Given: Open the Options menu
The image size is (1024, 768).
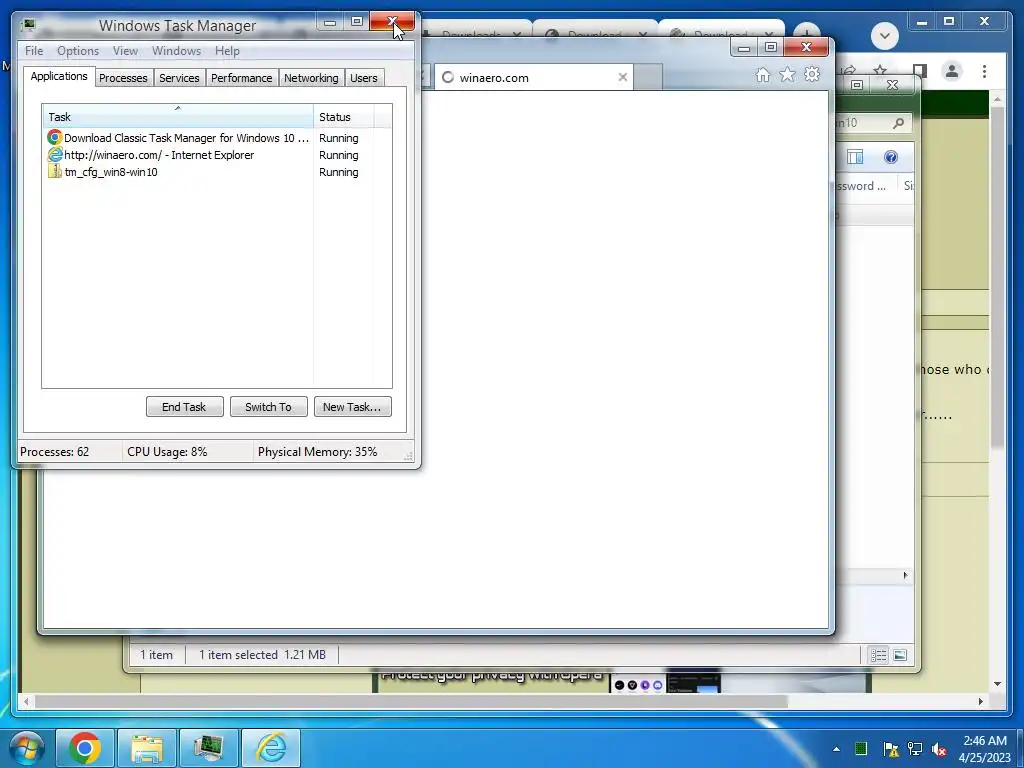Looking at the screenshot, I should (x=78, y=50).
